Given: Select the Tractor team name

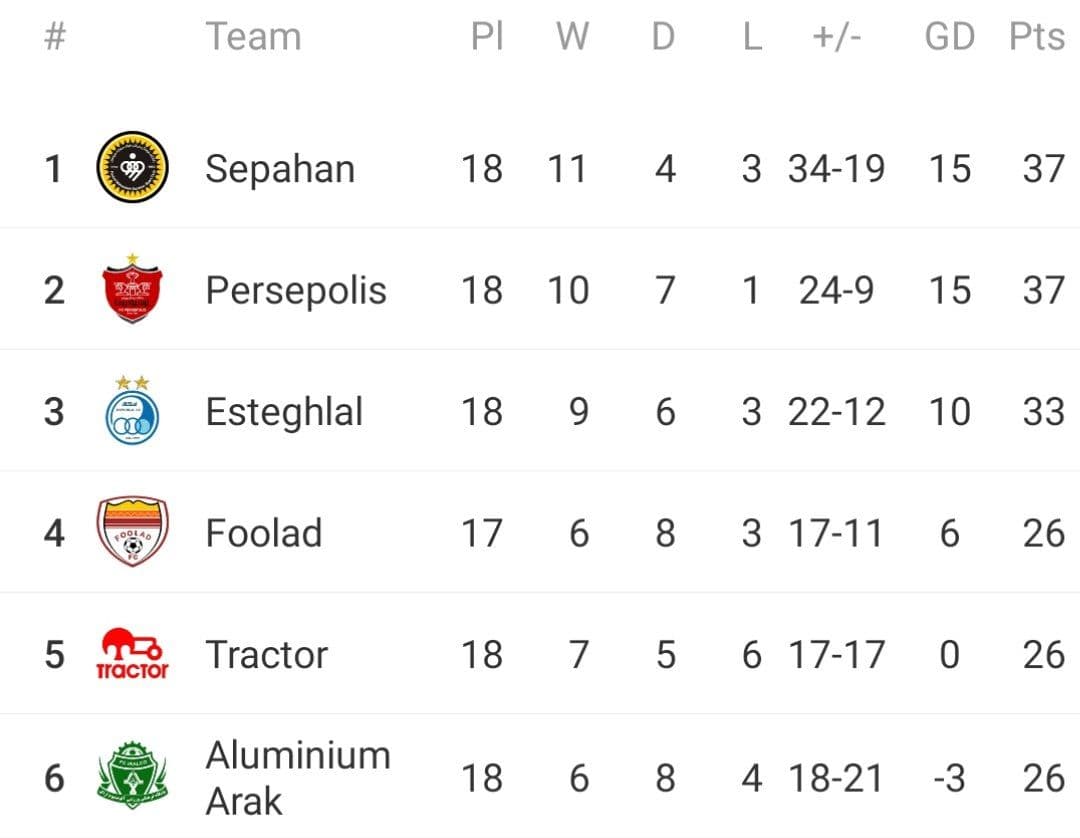Looking at the screenshot, I should [x=267, y=655].
